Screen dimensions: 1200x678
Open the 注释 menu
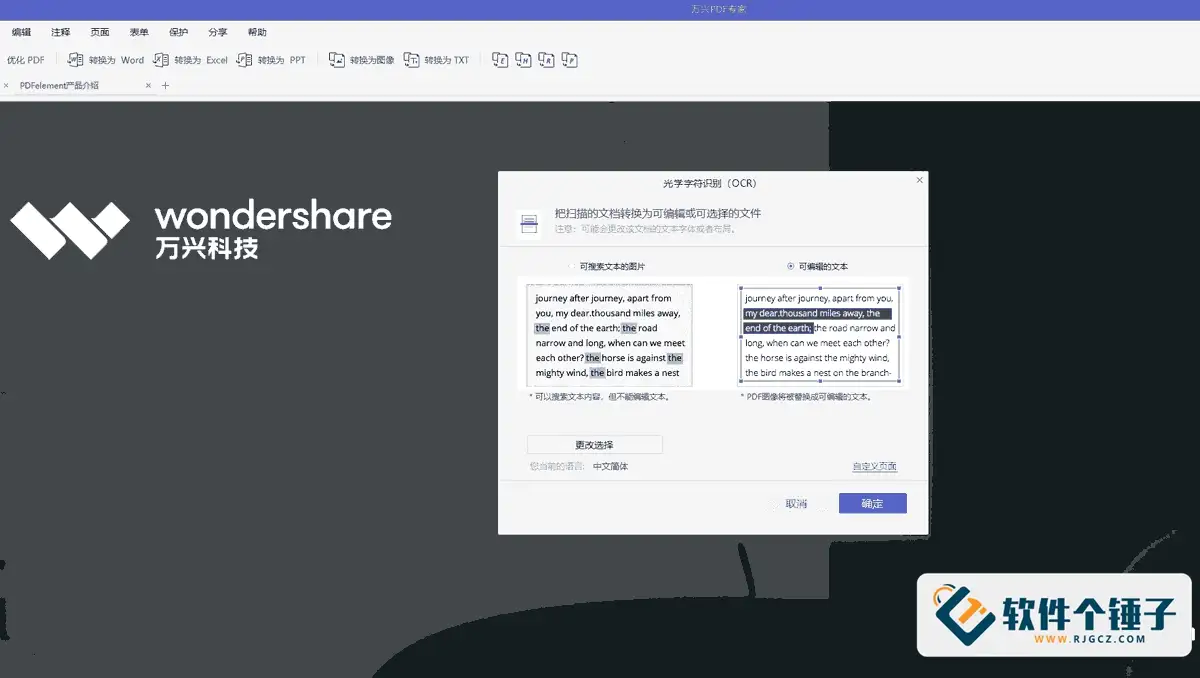point(59,31)
